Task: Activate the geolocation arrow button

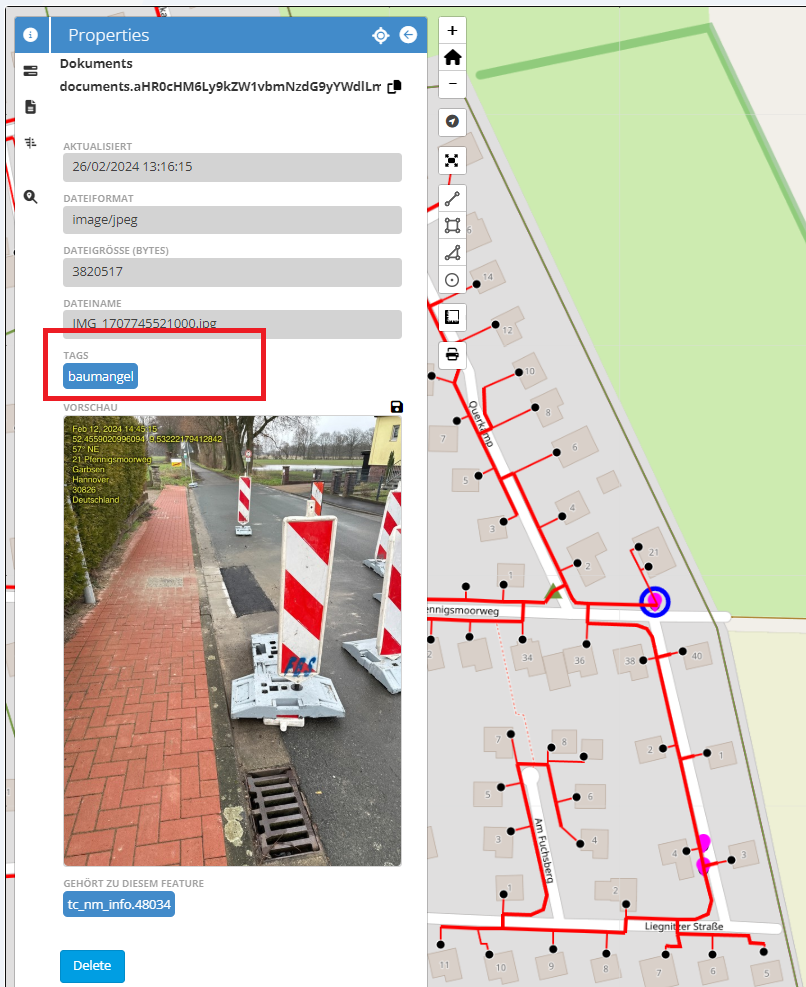Action: tap(453, 121)
